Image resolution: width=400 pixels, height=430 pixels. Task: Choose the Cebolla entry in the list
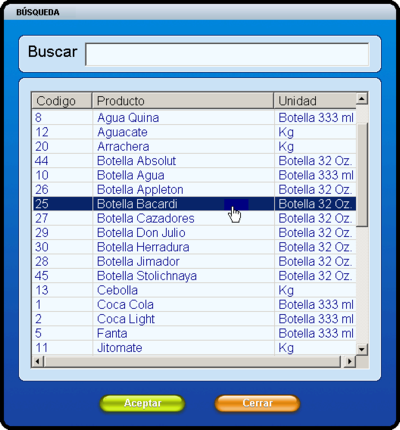point(194,290)
